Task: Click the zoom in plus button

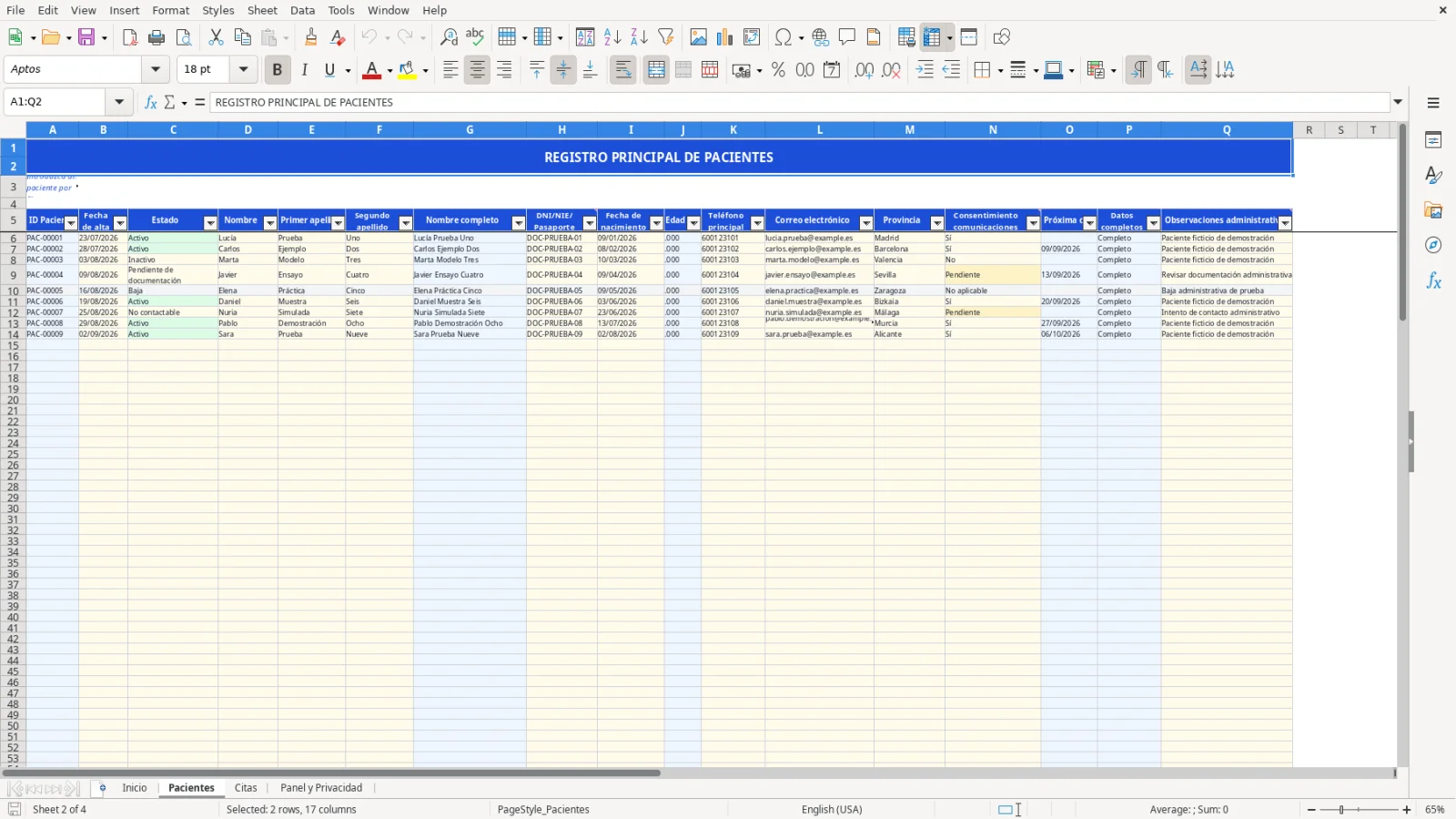Action: [x=1407, y=810]
